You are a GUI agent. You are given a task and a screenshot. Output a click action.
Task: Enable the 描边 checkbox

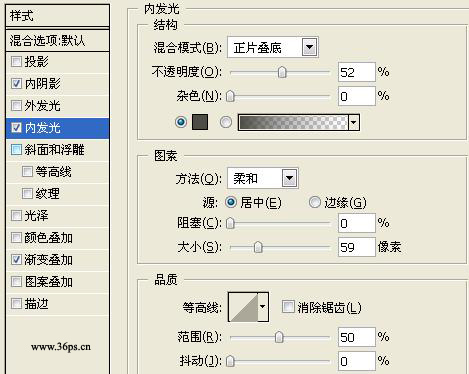point(16,304)
